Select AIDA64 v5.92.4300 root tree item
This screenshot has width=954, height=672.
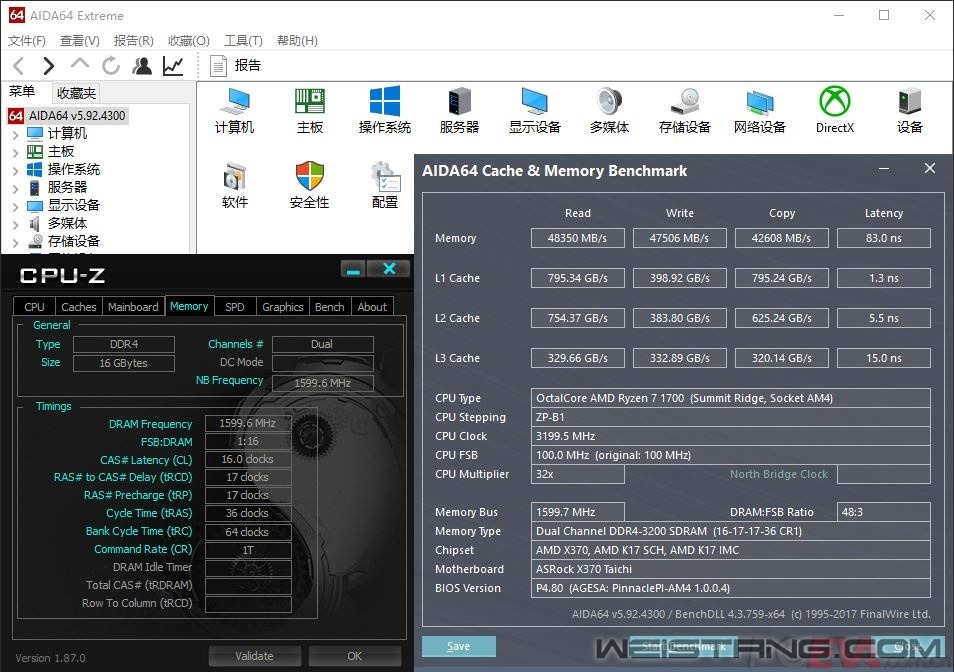(76, 115)
